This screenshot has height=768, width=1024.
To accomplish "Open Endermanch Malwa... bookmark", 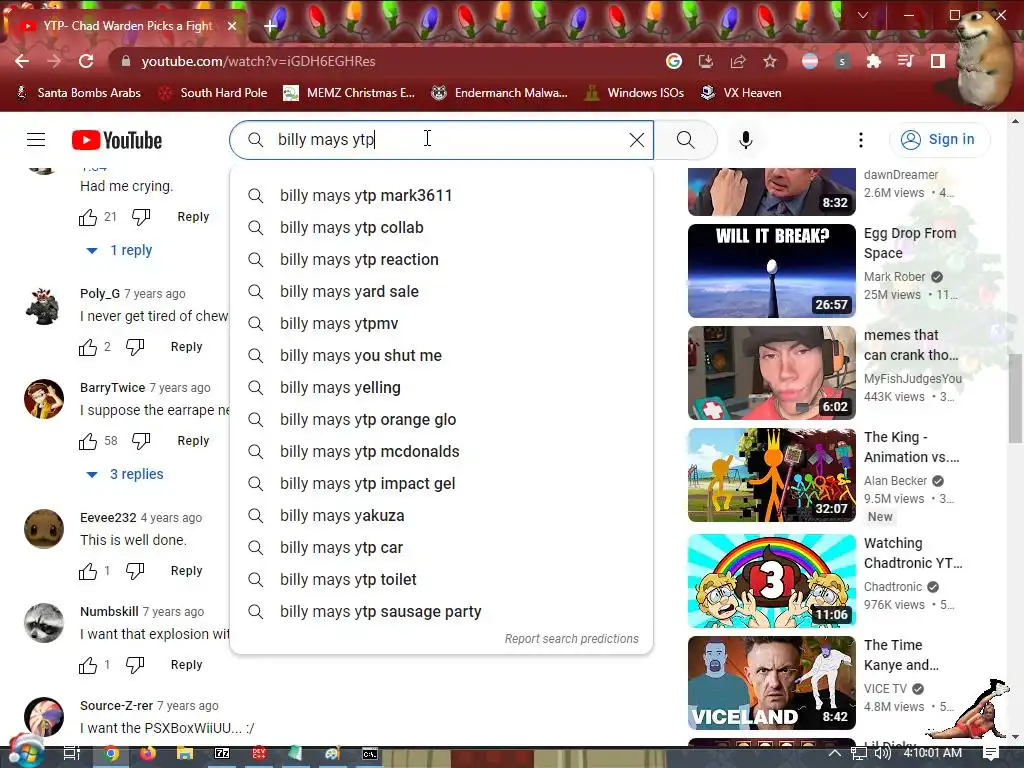I will [500, 93].
